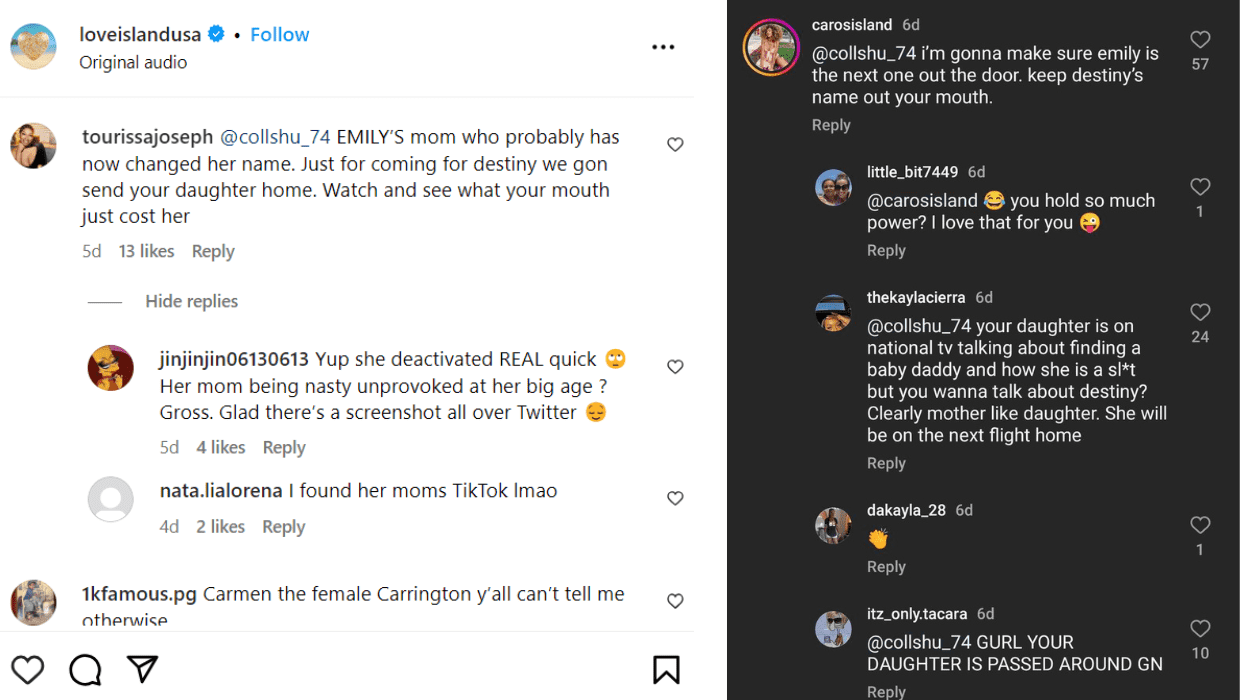Open the Original audio page
The height and width of the screenshot is (700, 1240).
(x=133, y=62)
